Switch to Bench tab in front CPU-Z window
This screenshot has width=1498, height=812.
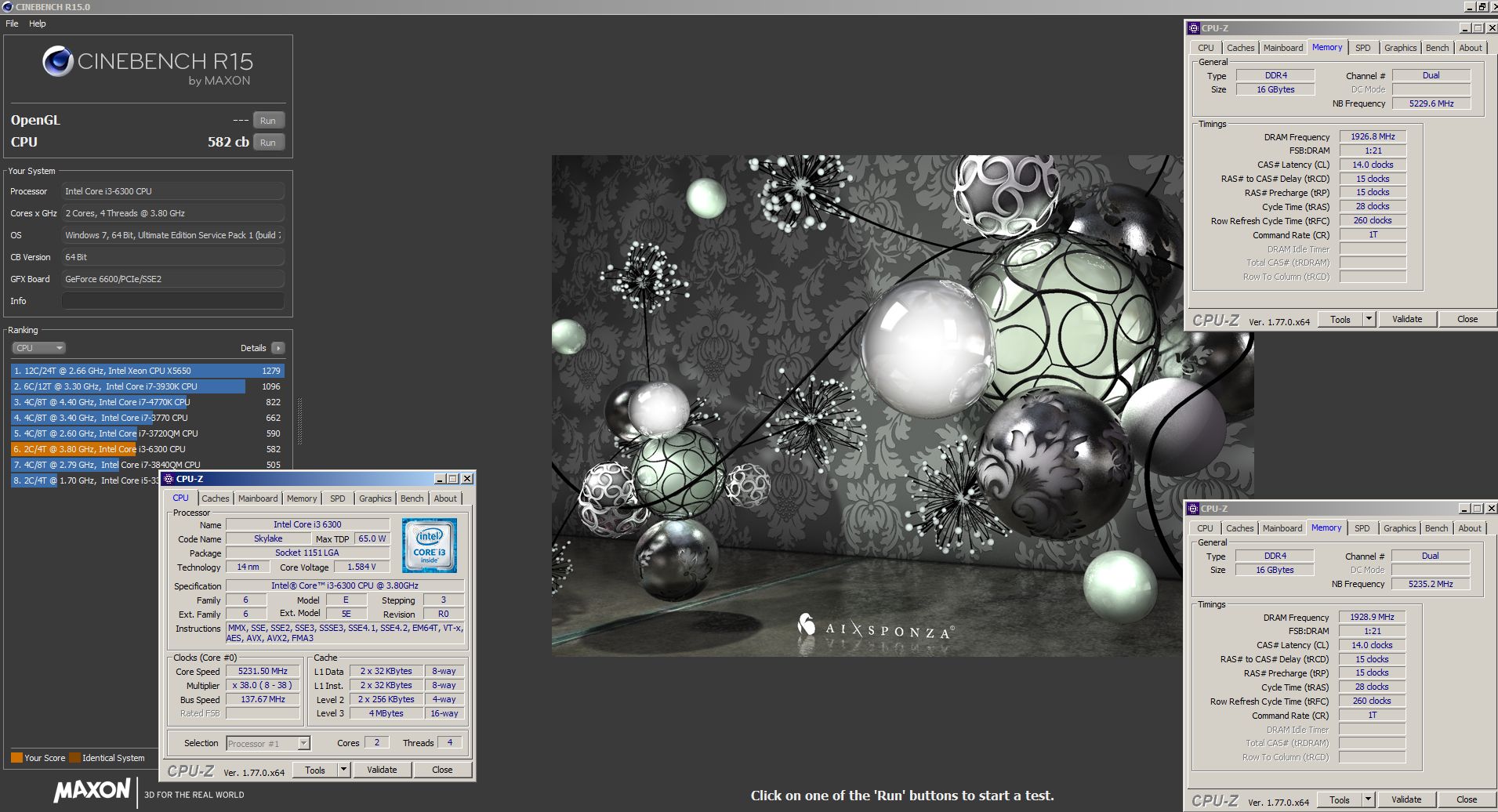point(412,498)
